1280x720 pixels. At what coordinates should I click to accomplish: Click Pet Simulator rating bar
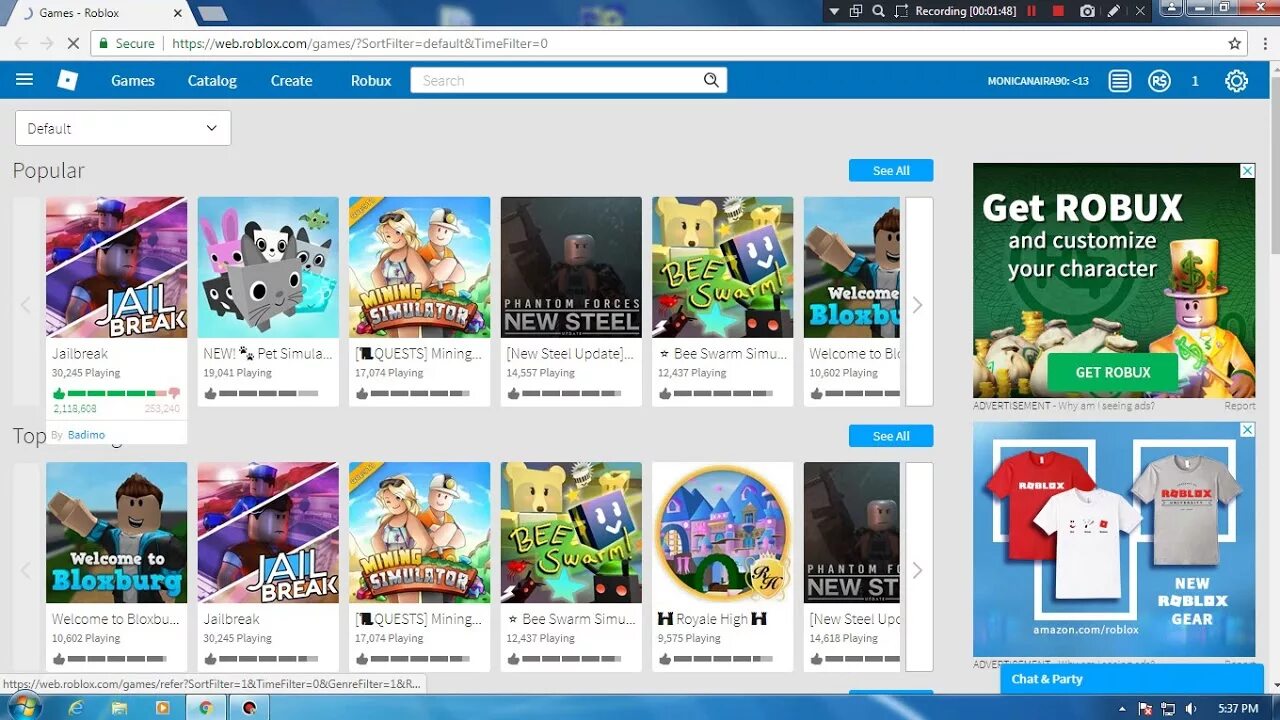pyautogui.click(x=268, y=394)
